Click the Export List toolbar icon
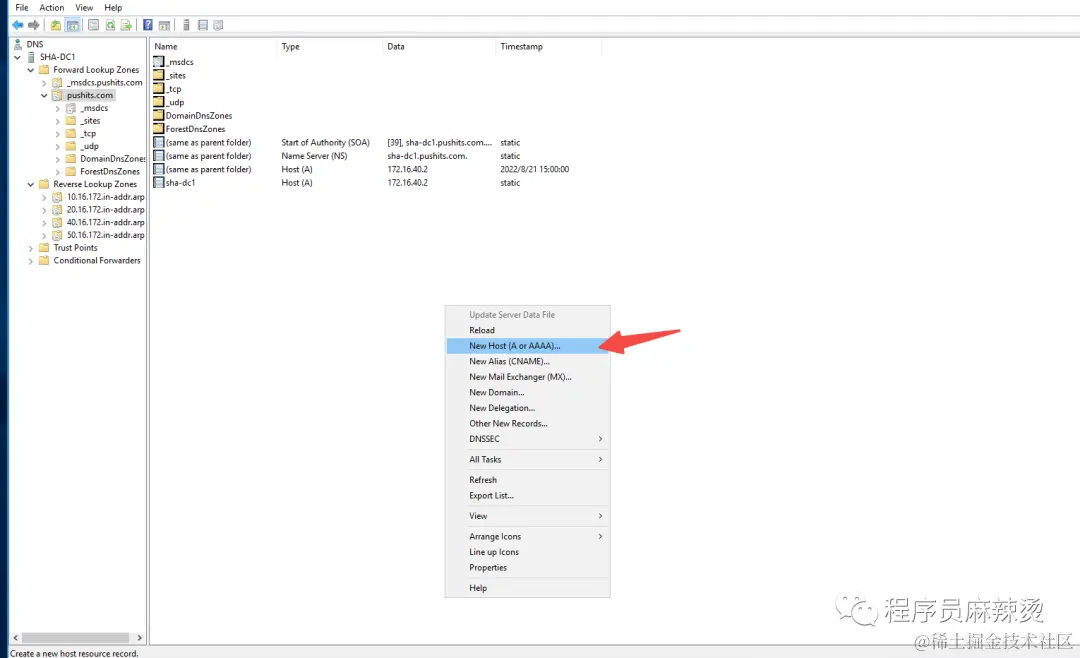Viewport: 1080px width, 658px height. coord(126,25)
